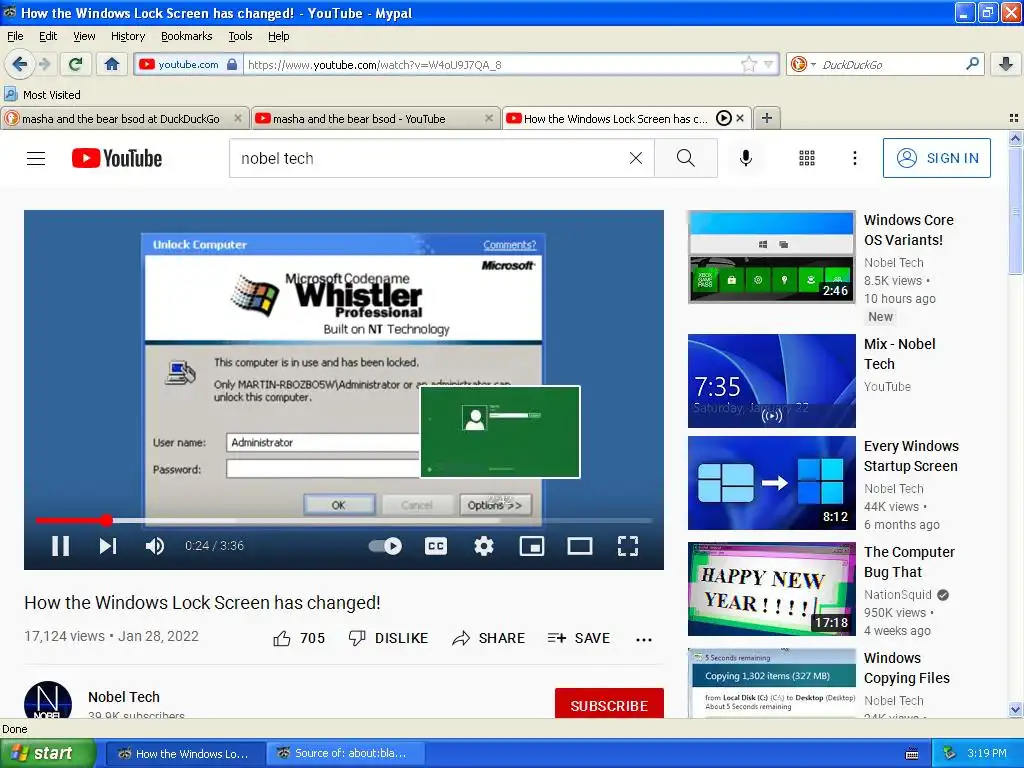The image size is (1024, 768).
Task: Click the SAVE to playlist button
Action: coord(579,638)
